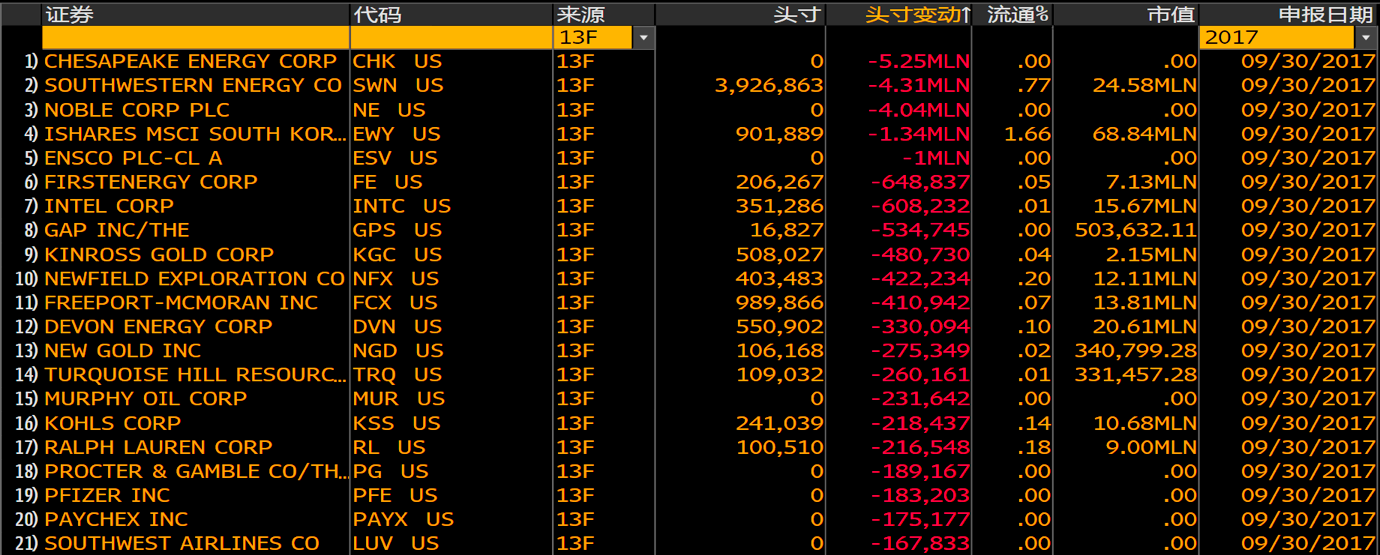1380x555 pixels.
Task: Click market value 503,632.11
Action: (1136, 230)
